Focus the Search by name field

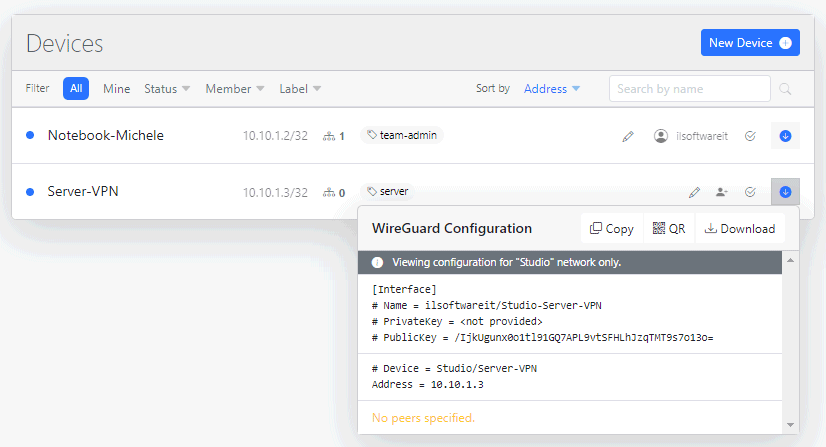(690, 89)
